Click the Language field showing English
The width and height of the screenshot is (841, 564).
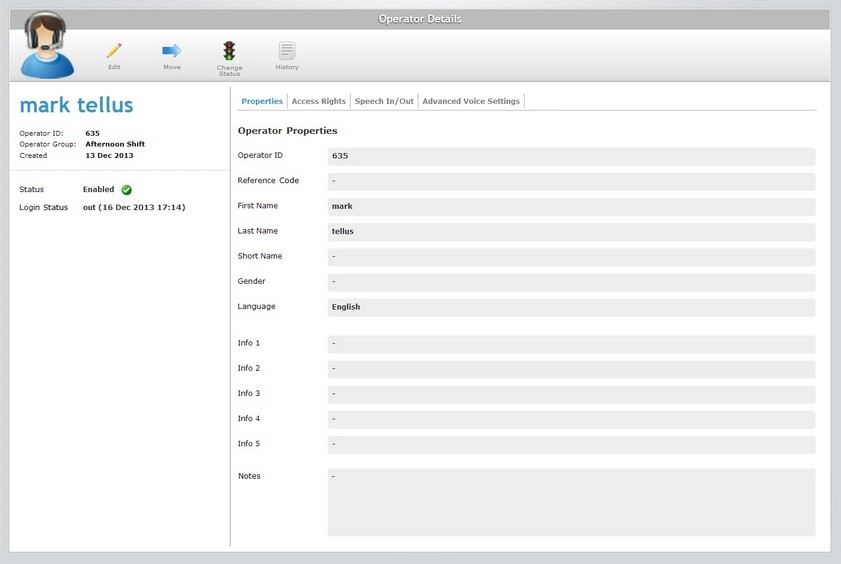(x=571, y=307)
